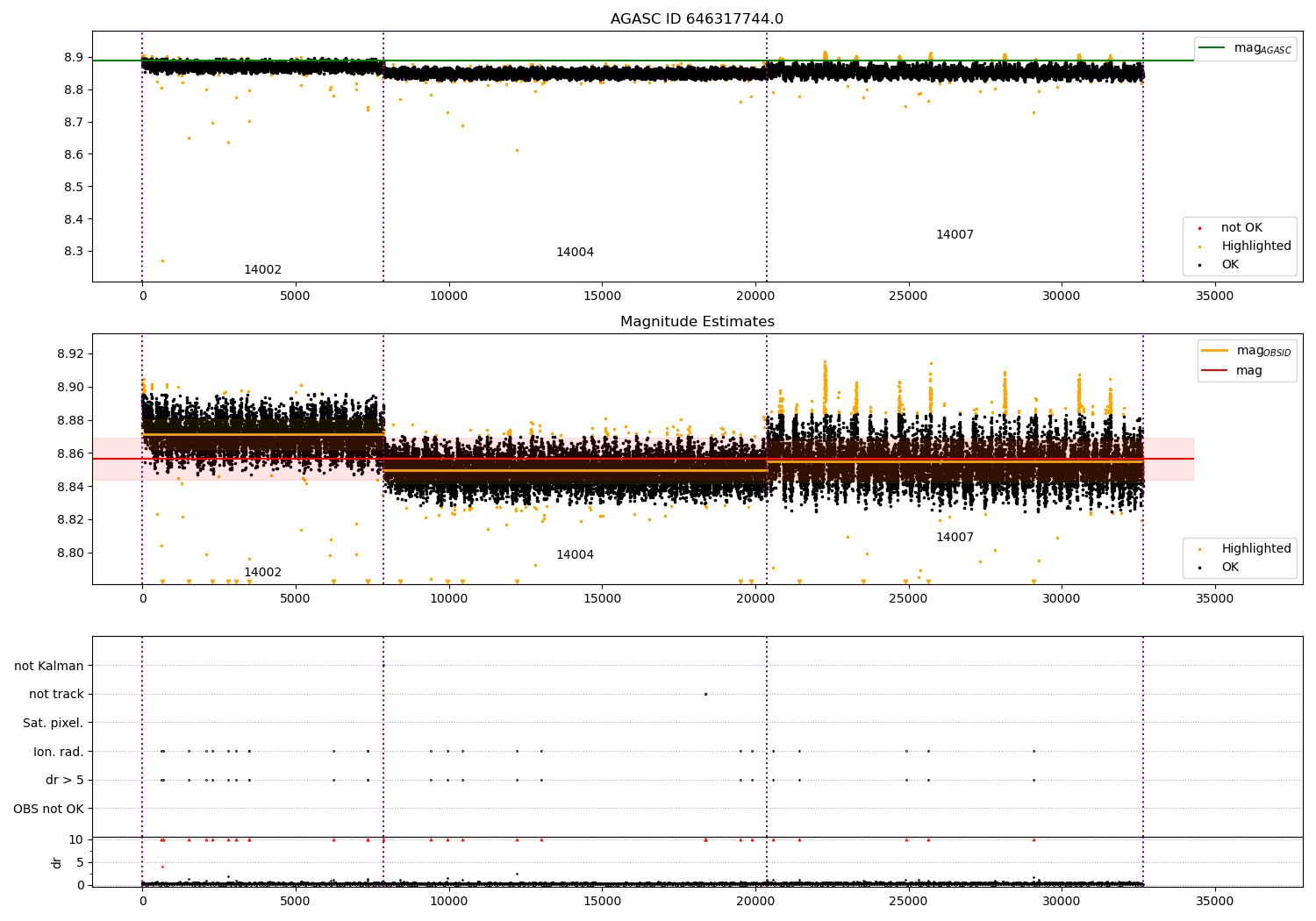
Task: Click "Highlighted" in the top plot legend
Action: click(1246, 246)
